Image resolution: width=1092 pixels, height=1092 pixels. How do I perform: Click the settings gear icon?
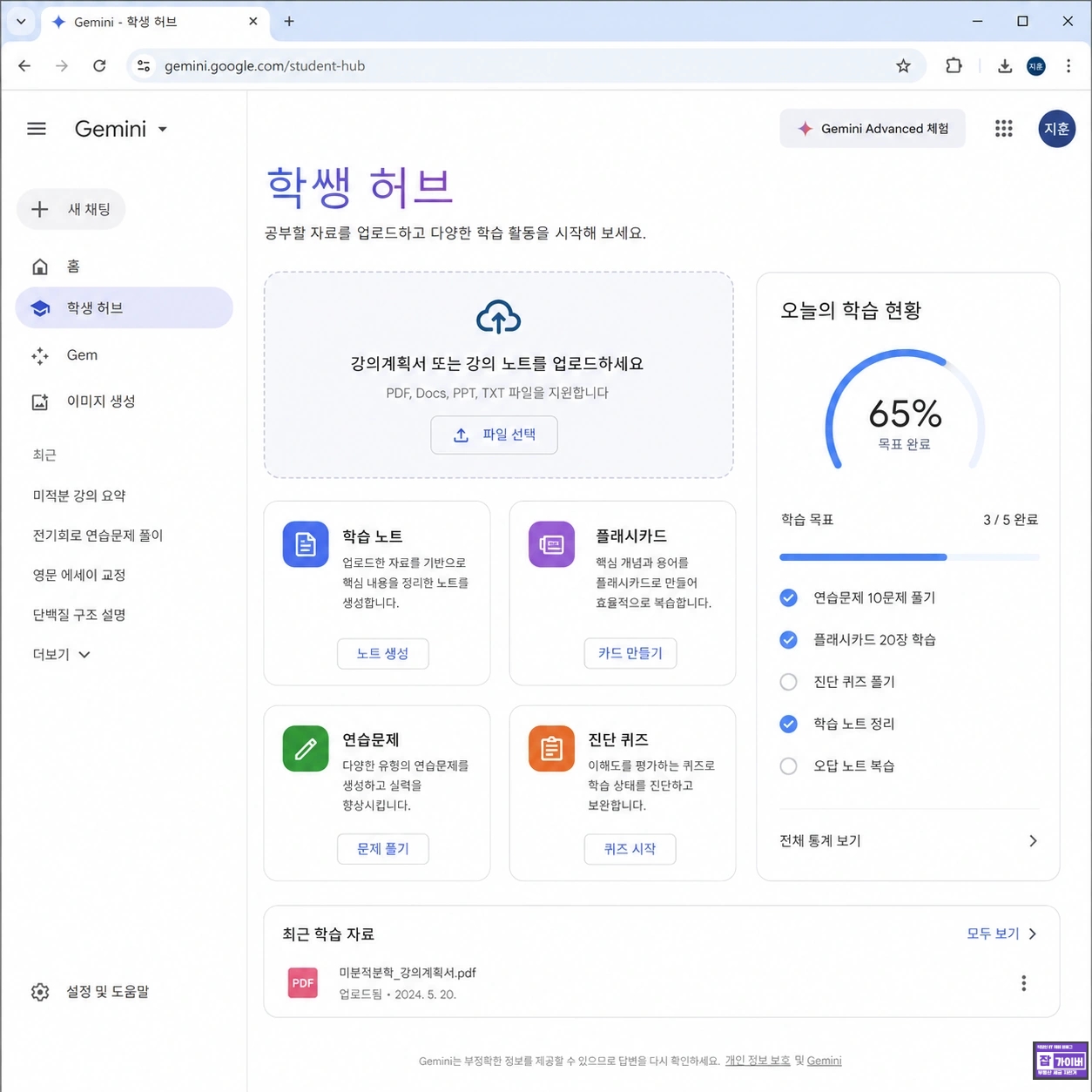40,992
